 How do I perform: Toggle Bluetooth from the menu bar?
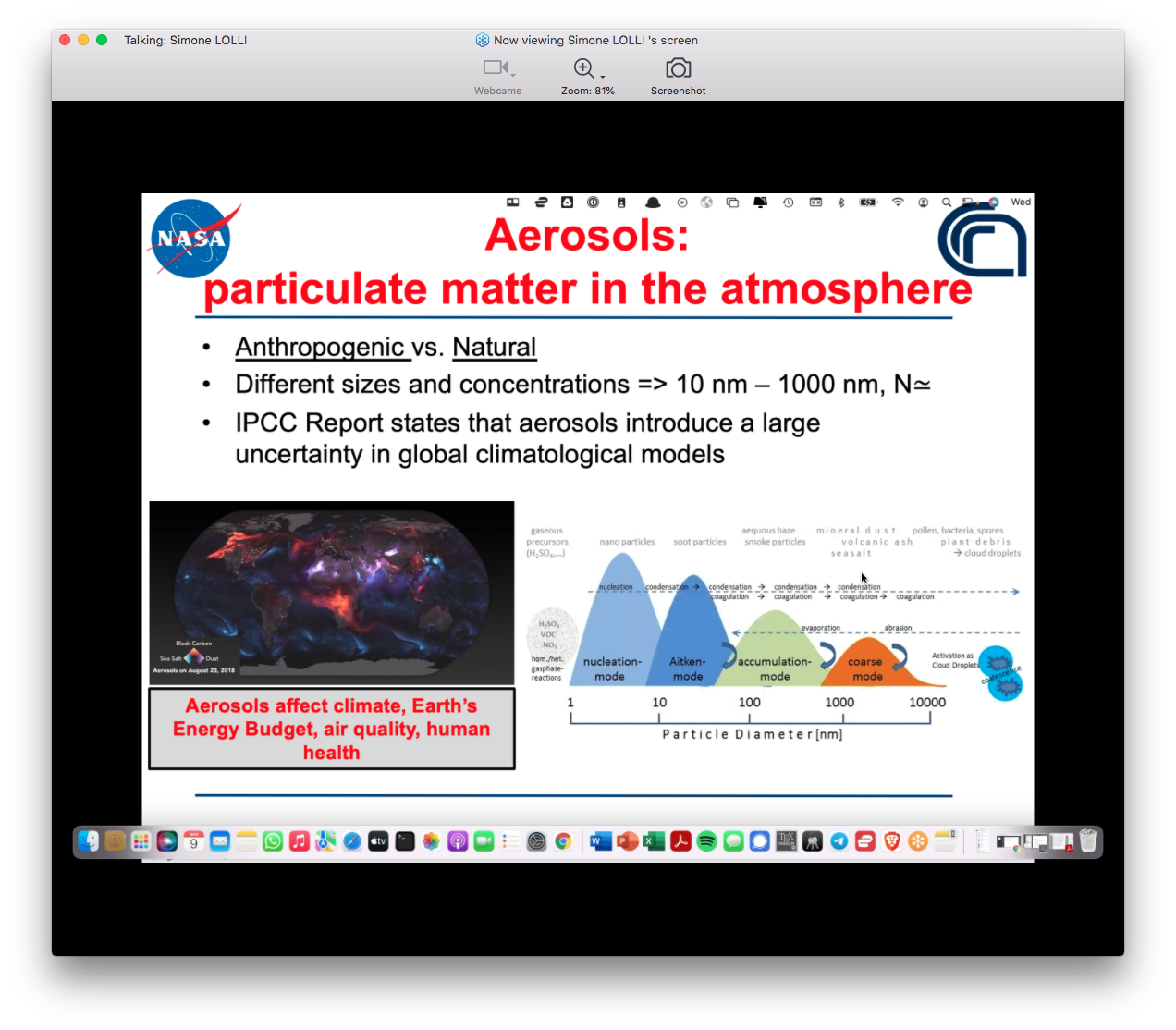(x=841, y=202)
